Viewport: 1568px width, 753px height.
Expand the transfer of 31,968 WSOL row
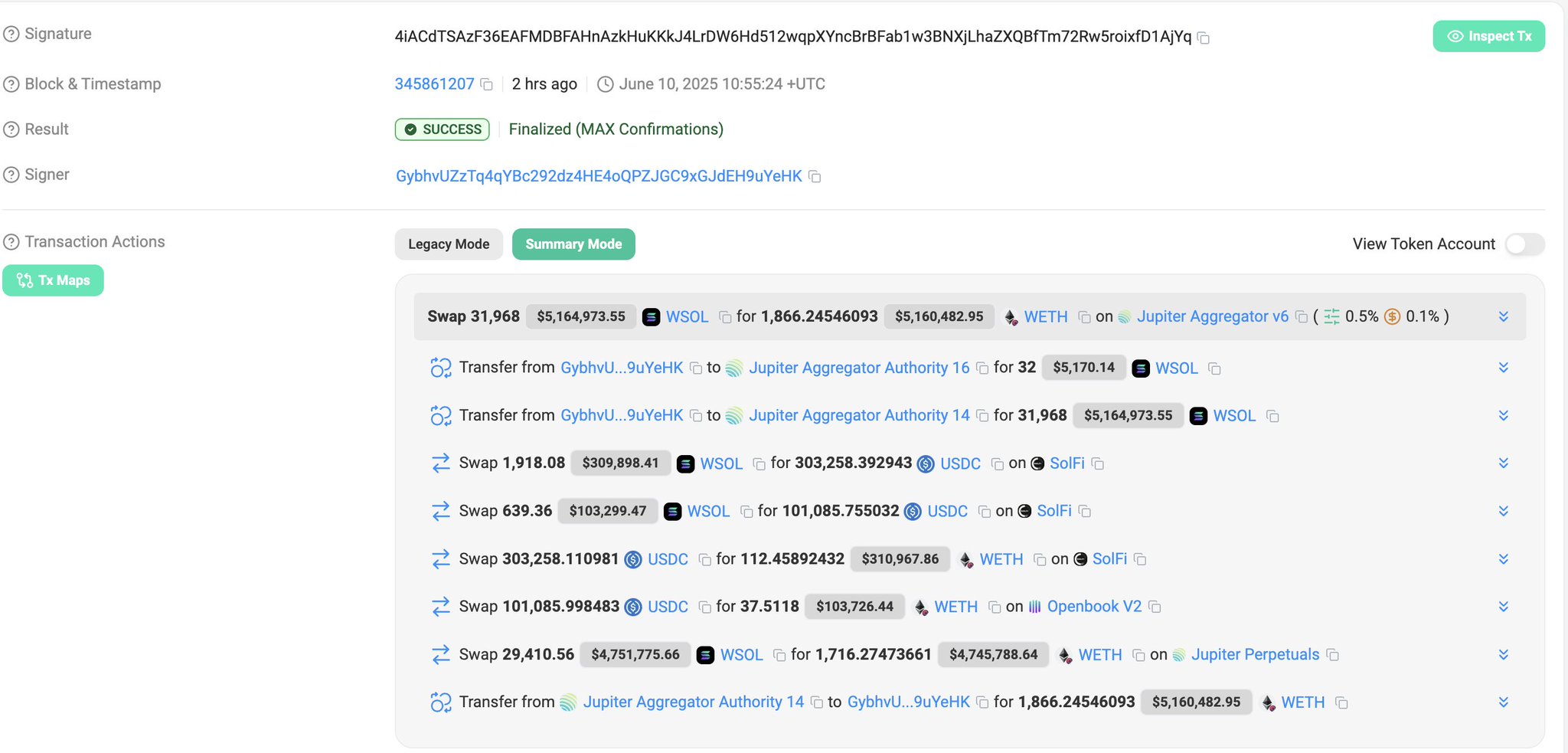tap(1504, 415)
